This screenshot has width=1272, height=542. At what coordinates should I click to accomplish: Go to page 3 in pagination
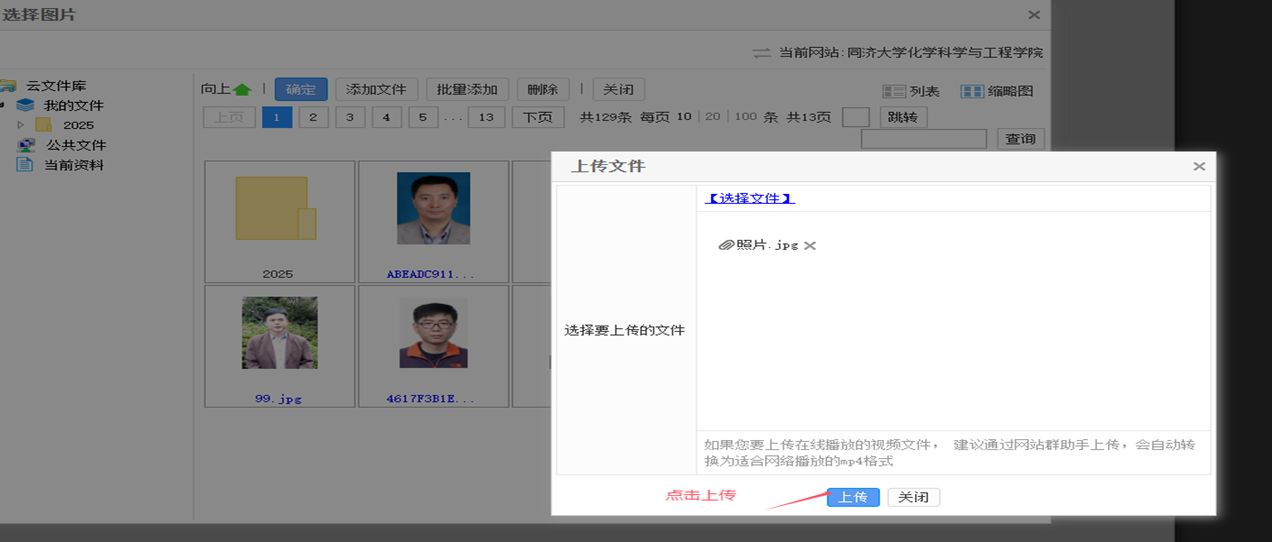[349, 117]
